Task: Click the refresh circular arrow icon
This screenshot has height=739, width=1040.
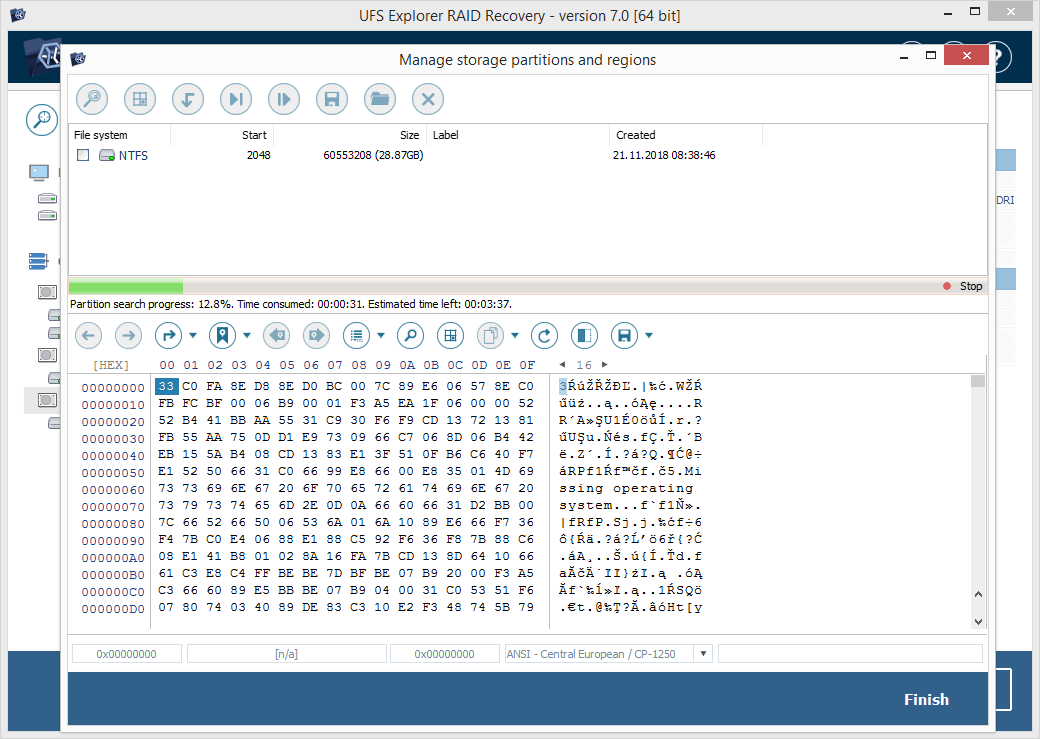Action: 545,336
